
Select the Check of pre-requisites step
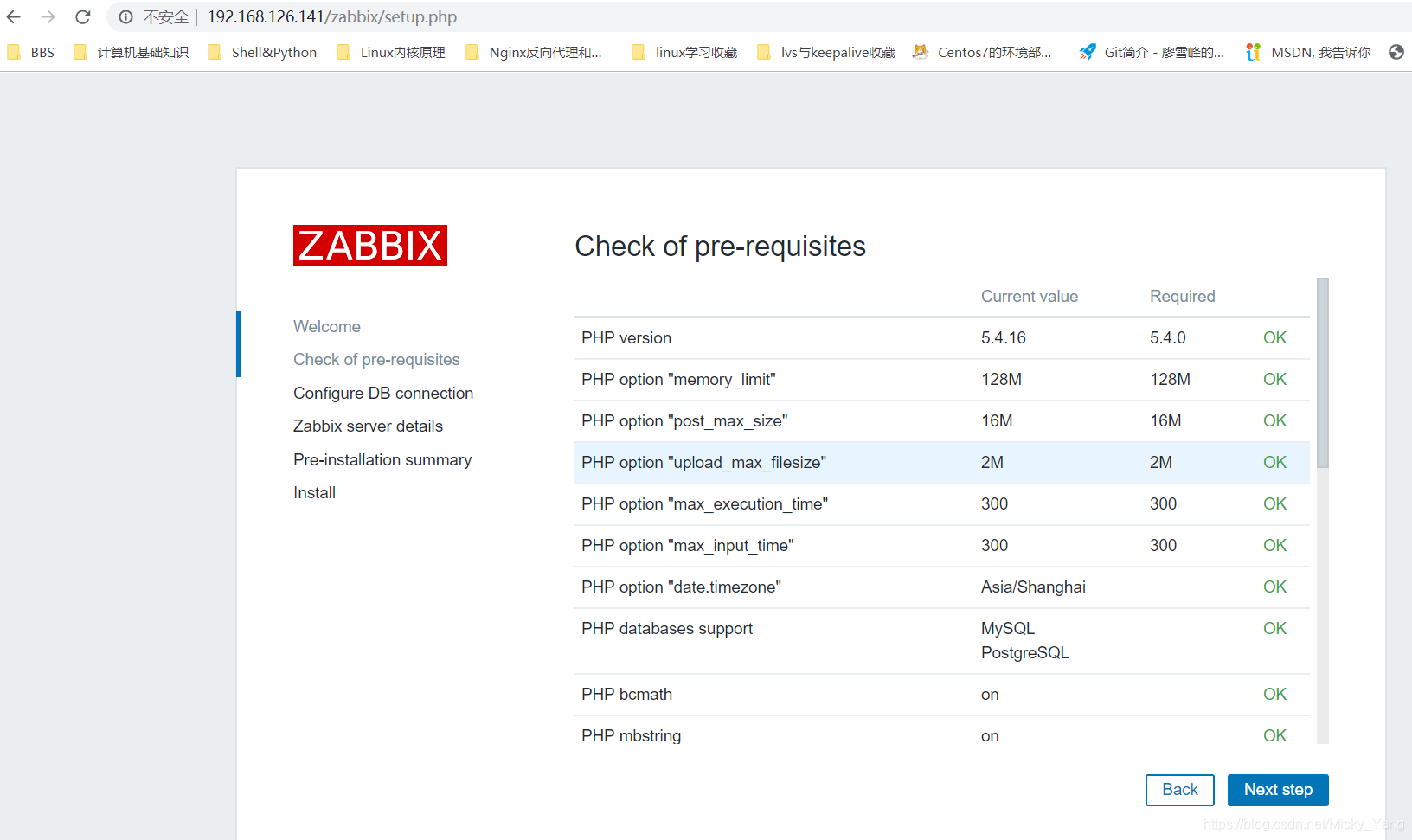pos(376,360)
